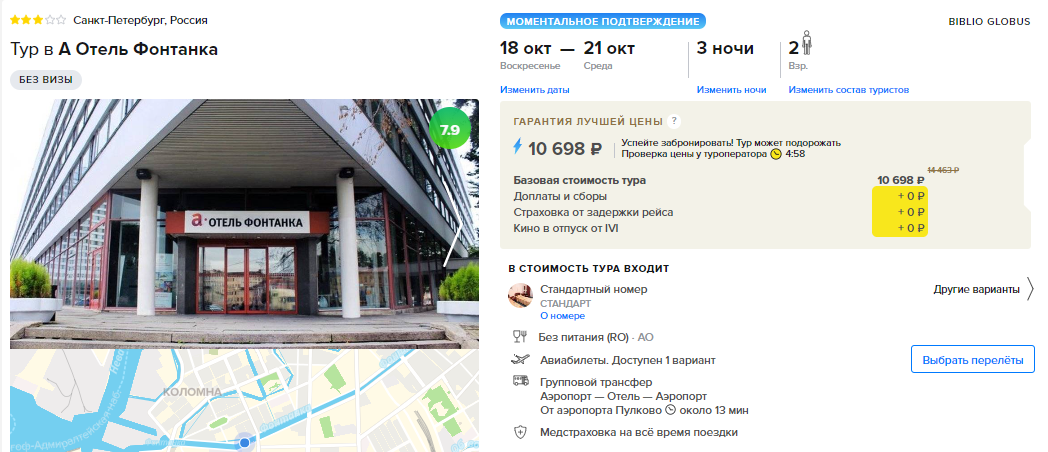Open the О номере room details link
Screen dimensions: 1048x452
tap(562, 316)
